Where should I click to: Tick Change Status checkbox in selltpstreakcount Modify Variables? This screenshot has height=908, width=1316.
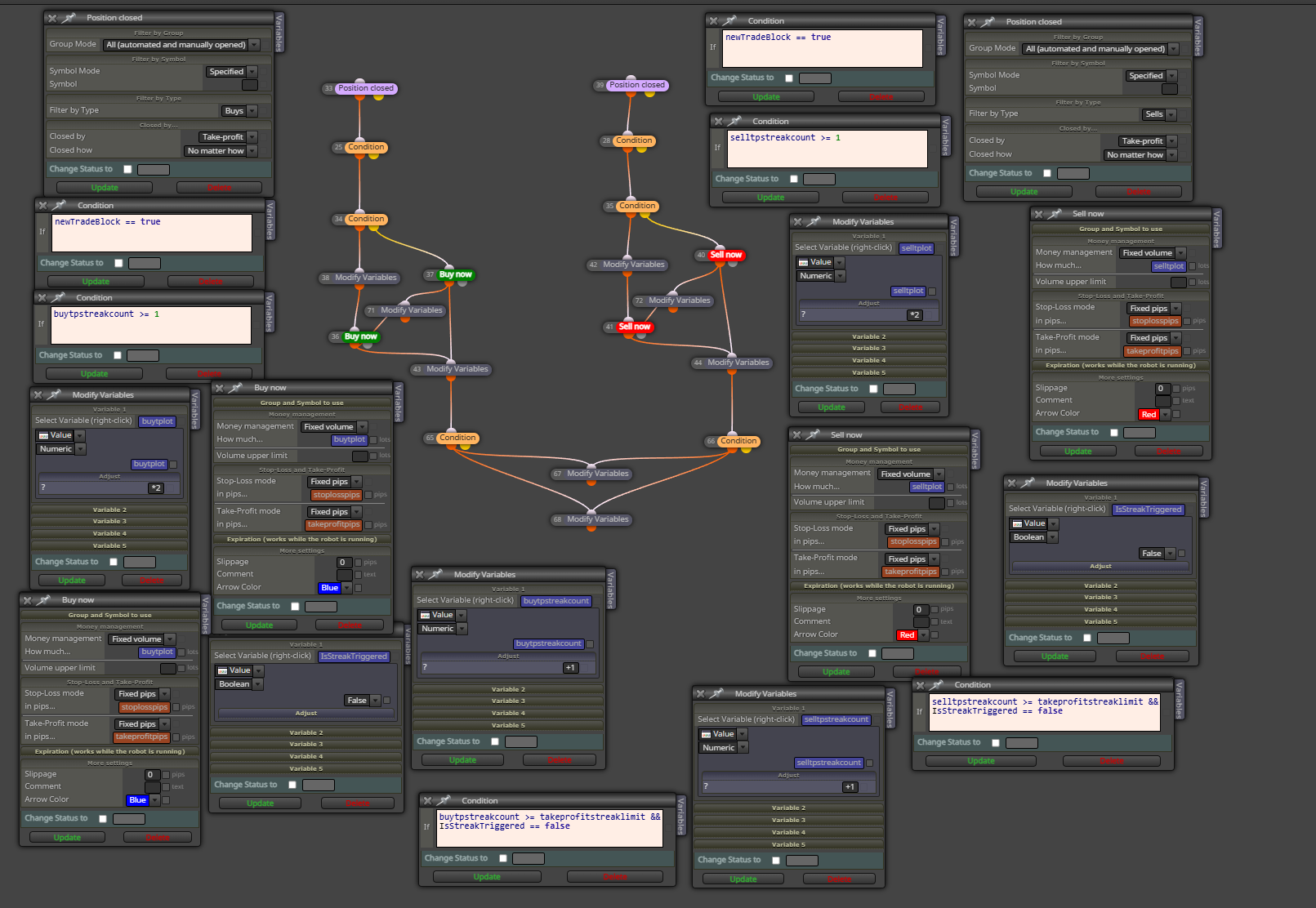coord(776,860)
